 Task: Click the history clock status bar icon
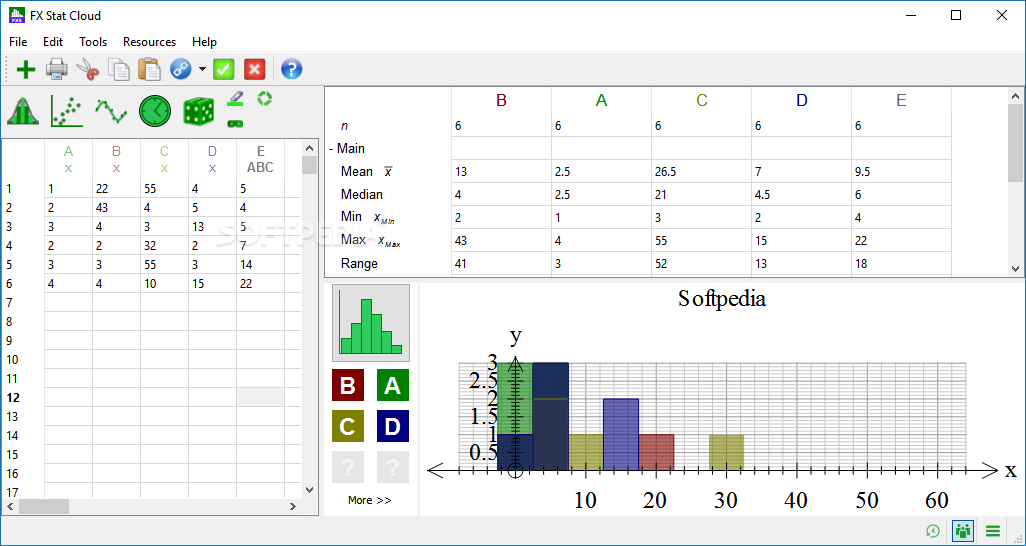[933, 531]
